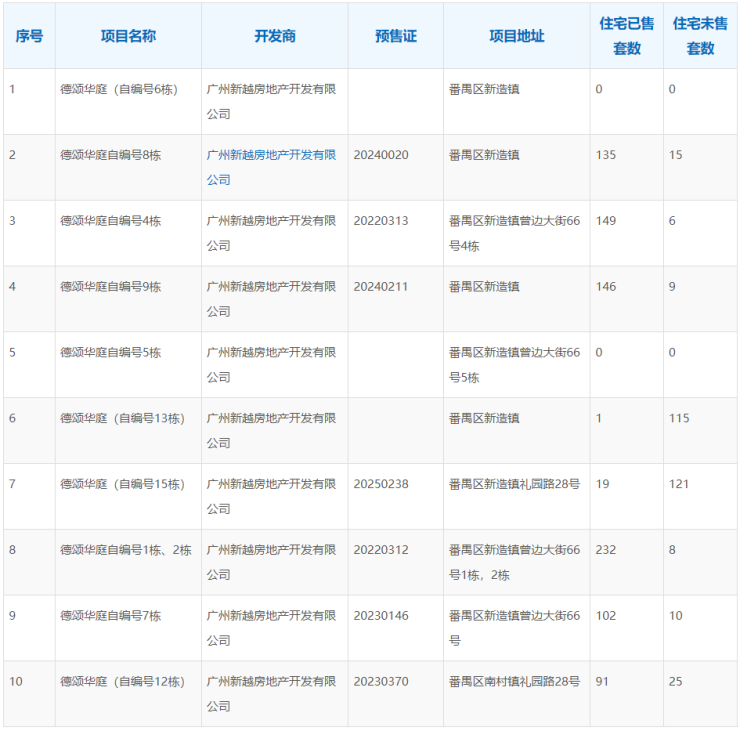Select project 德颂华庭自编号8栋
Screen dimensions: 740x731
110,155
